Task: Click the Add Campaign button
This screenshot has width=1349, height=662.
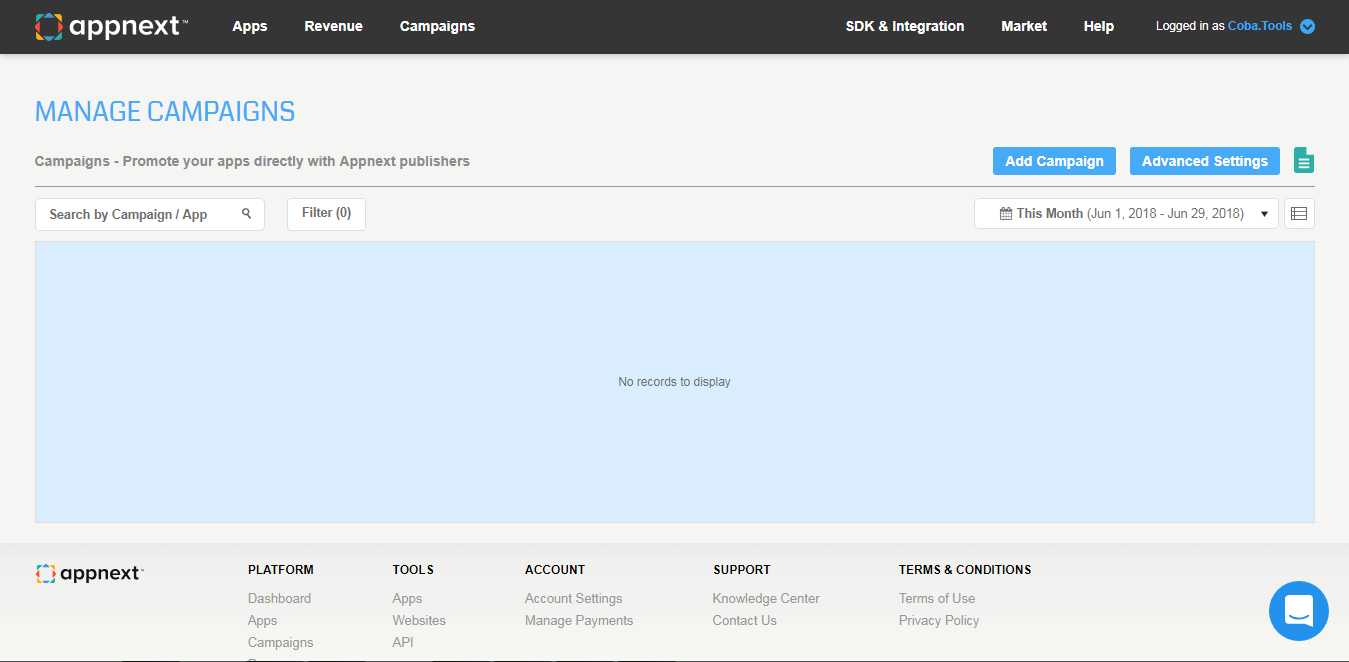Action: pos(1054,161)
